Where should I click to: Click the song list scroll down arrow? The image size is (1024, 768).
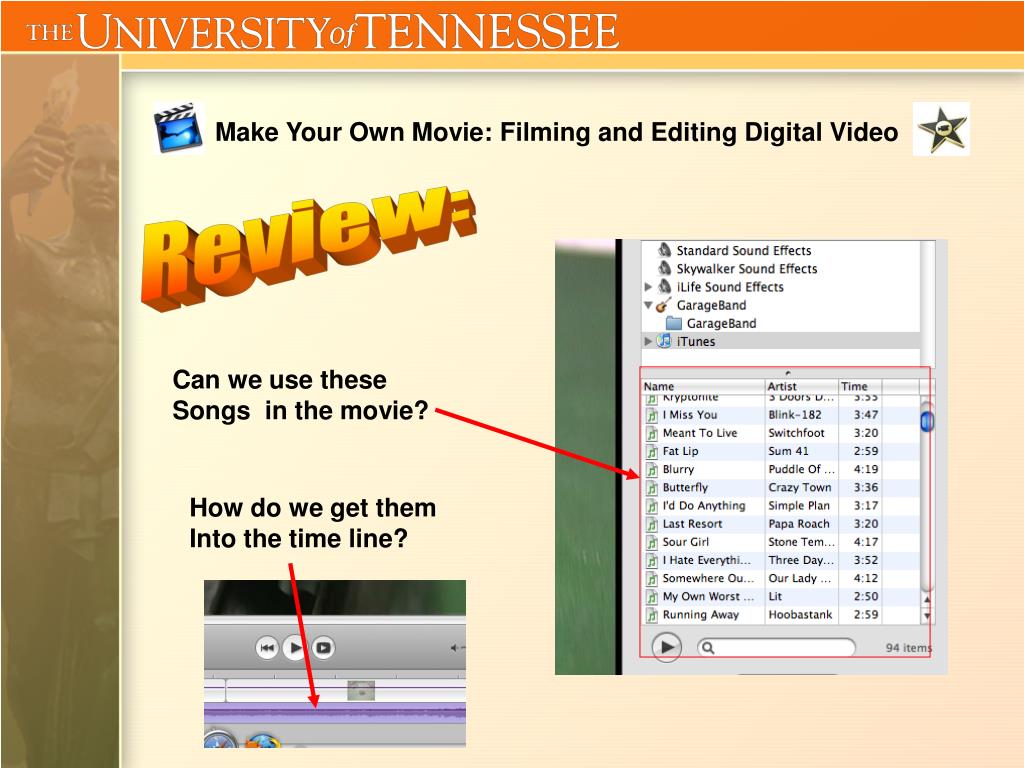tap(926, 615)
